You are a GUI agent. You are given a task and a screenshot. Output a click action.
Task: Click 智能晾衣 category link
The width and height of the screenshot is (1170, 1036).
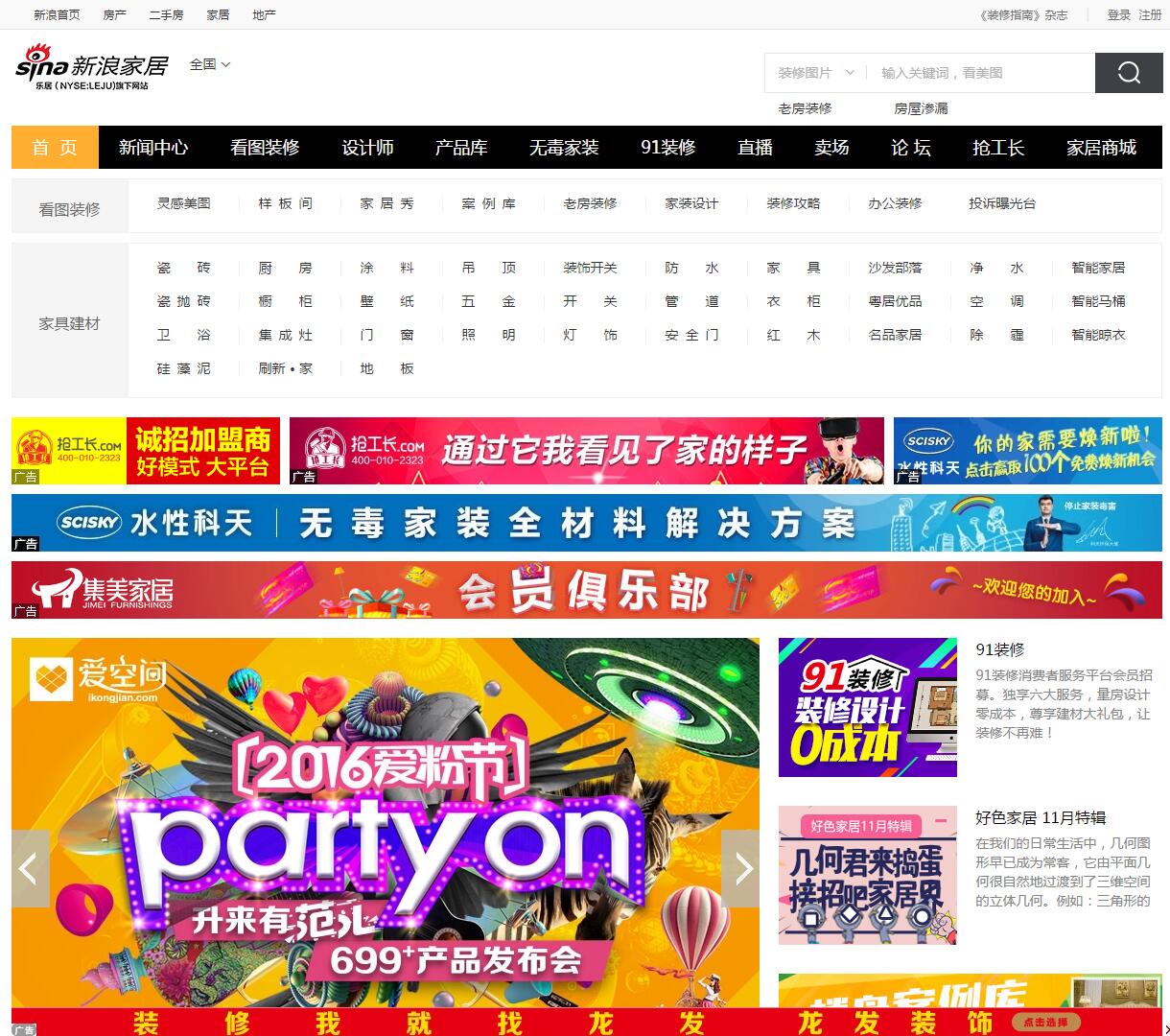click(1098, 335)
